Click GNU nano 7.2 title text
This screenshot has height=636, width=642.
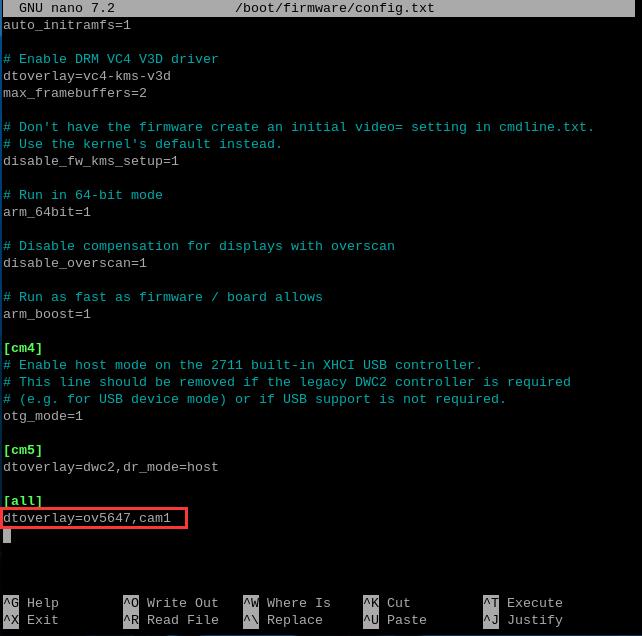point(67,8)
